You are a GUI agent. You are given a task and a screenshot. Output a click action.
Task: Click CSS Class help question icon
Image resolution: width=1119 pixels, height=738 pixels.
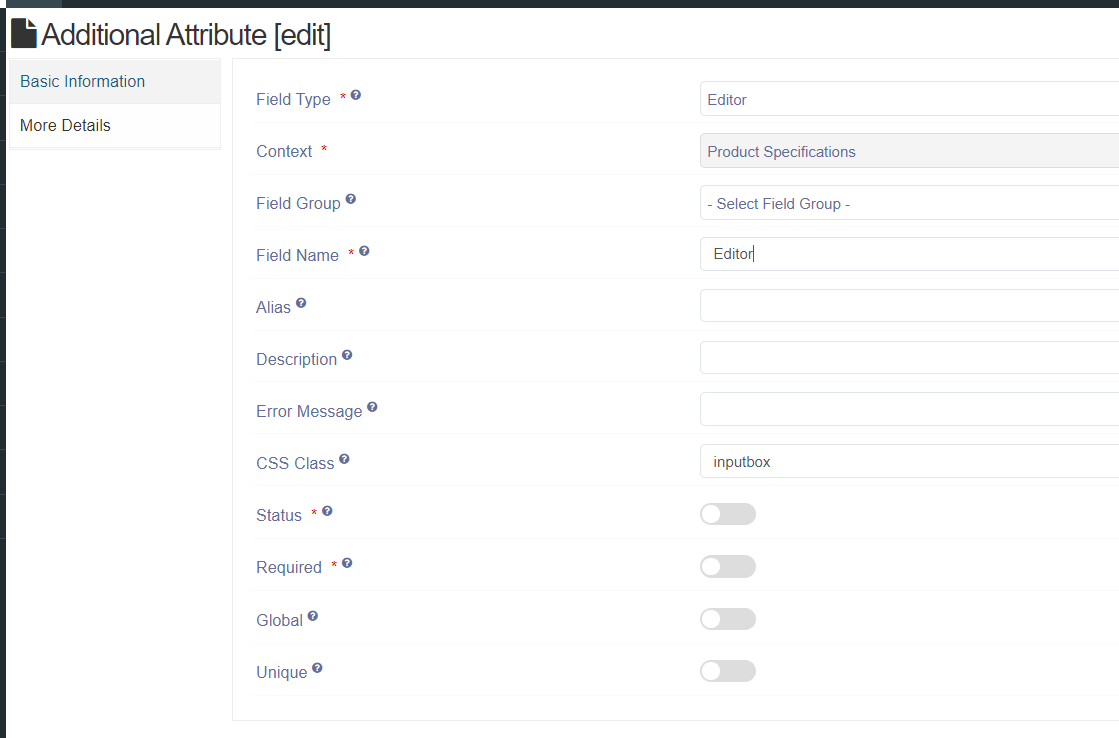tap(344, 460)
